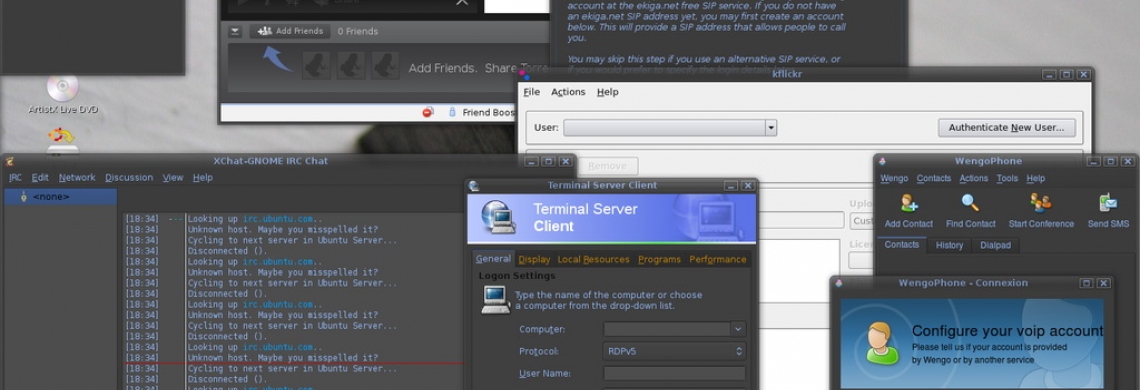Click the WengoPhone window title icon
1140x390 pixels.
pyautogui.click(x=882, y=162)
